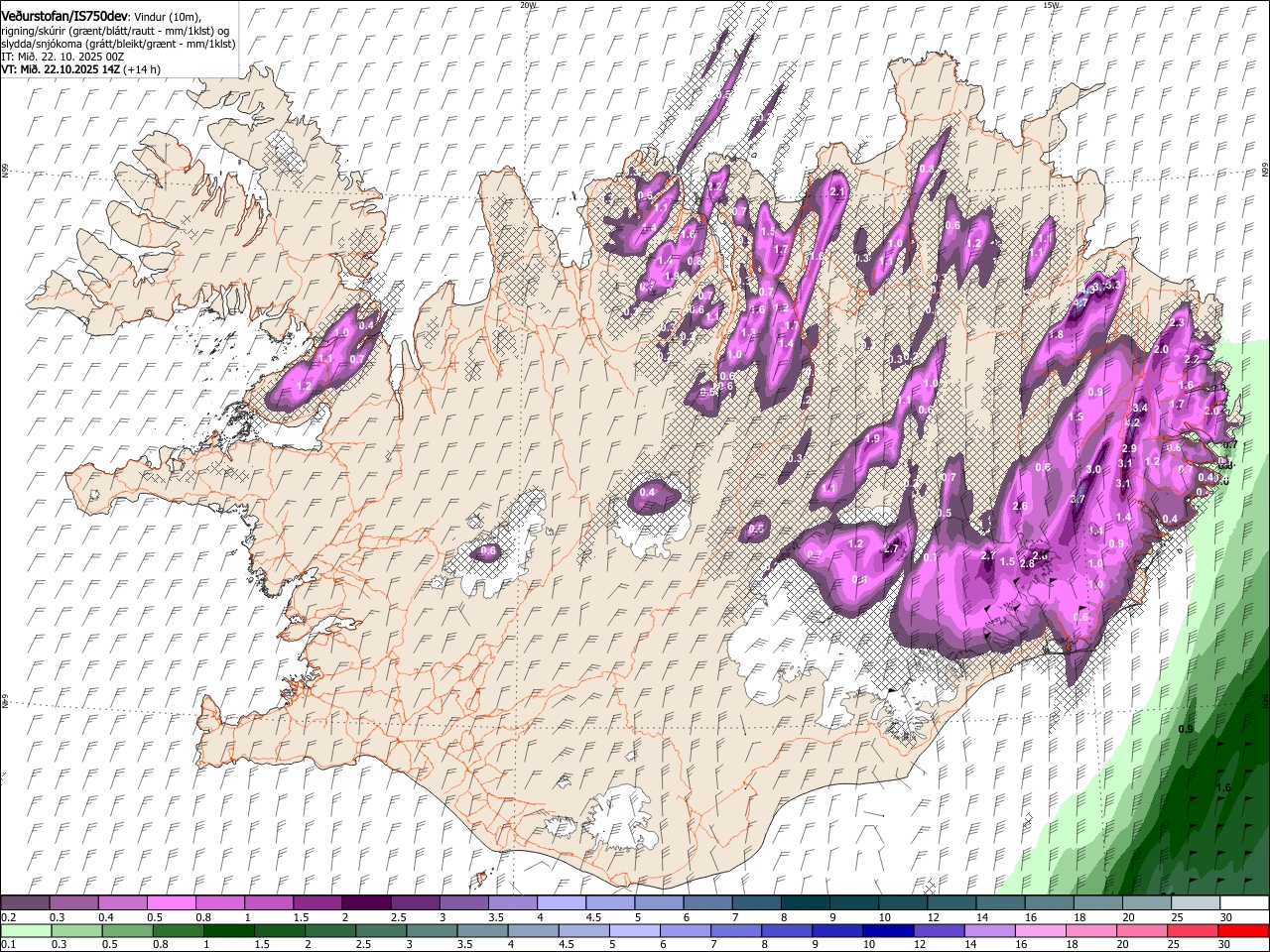Select the palest green 0.1 swatch in the bottom legend row
The height and width of the screenshot is (952, 1270).
coord(26,930)
